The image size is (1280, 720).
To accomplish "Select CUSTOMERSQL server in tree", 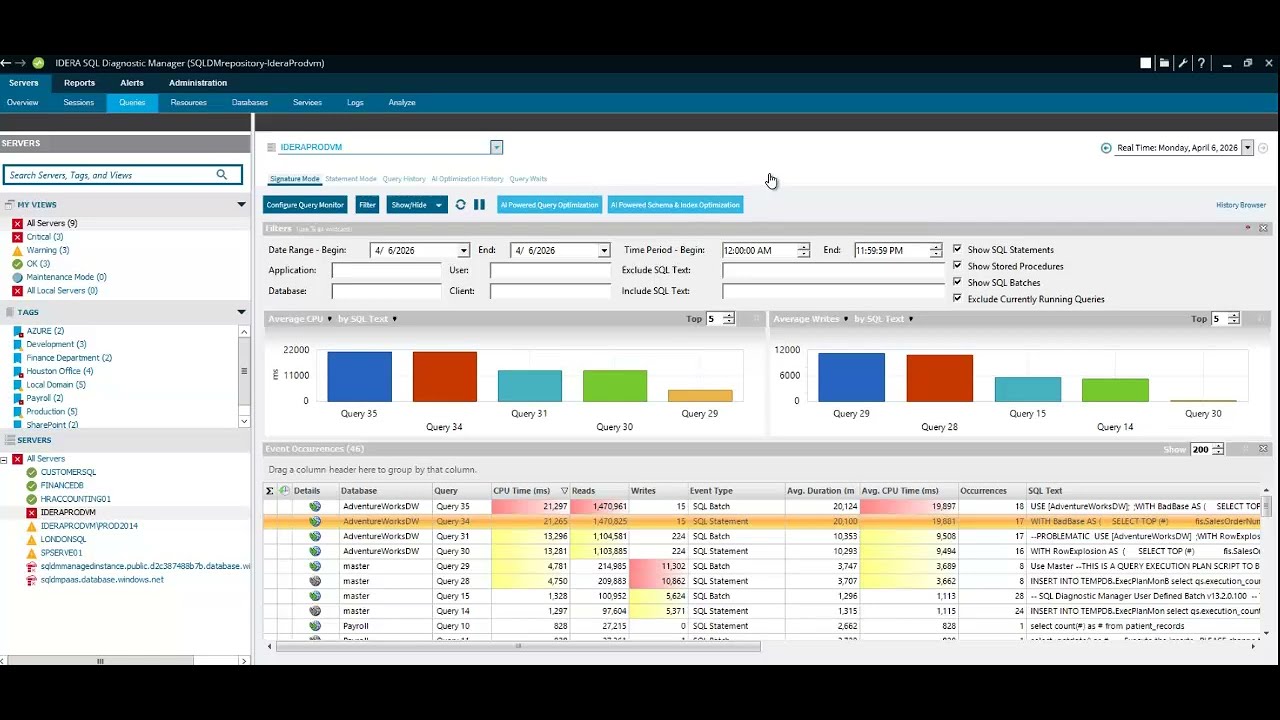I will [x=68, y=472].
